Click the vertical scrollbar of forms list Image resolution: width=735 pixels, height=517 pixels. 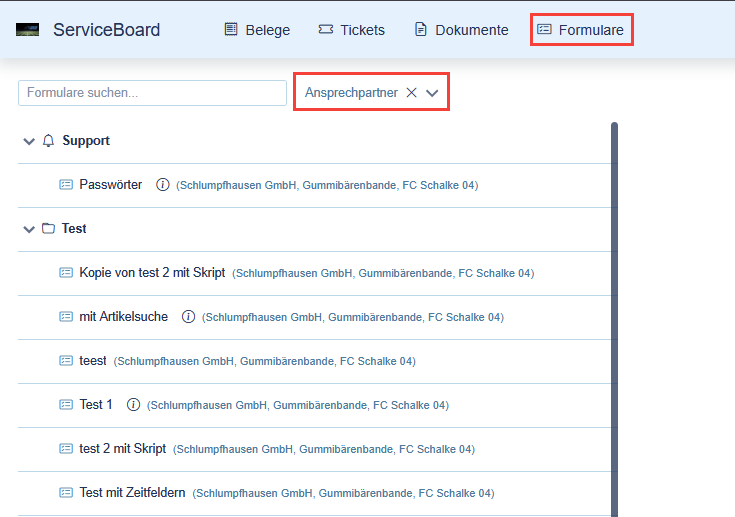click(x=615, y=319)
